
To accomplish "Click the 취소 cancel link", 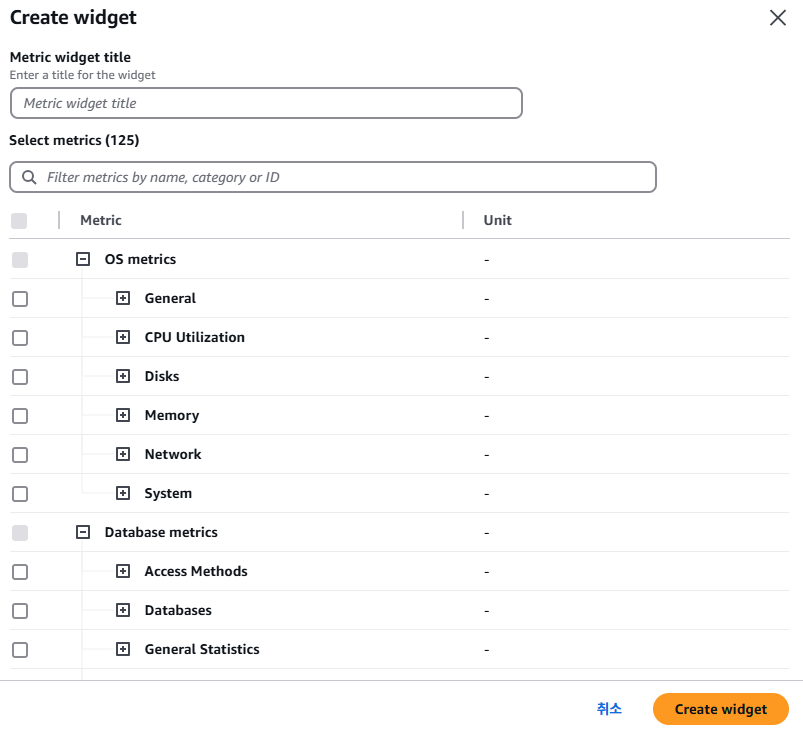I will (609, 709).
